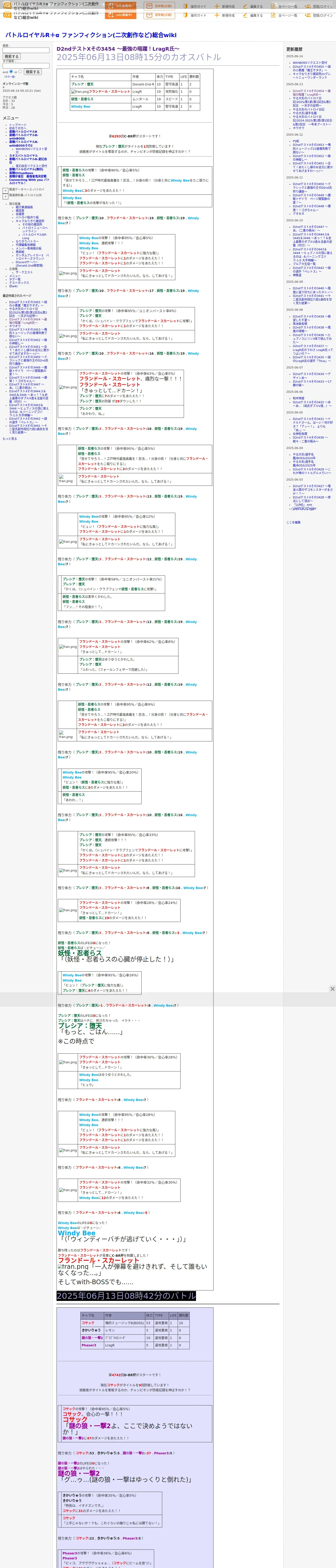Open ザ・クエスト under 企画集

click(x=24, y=272)
